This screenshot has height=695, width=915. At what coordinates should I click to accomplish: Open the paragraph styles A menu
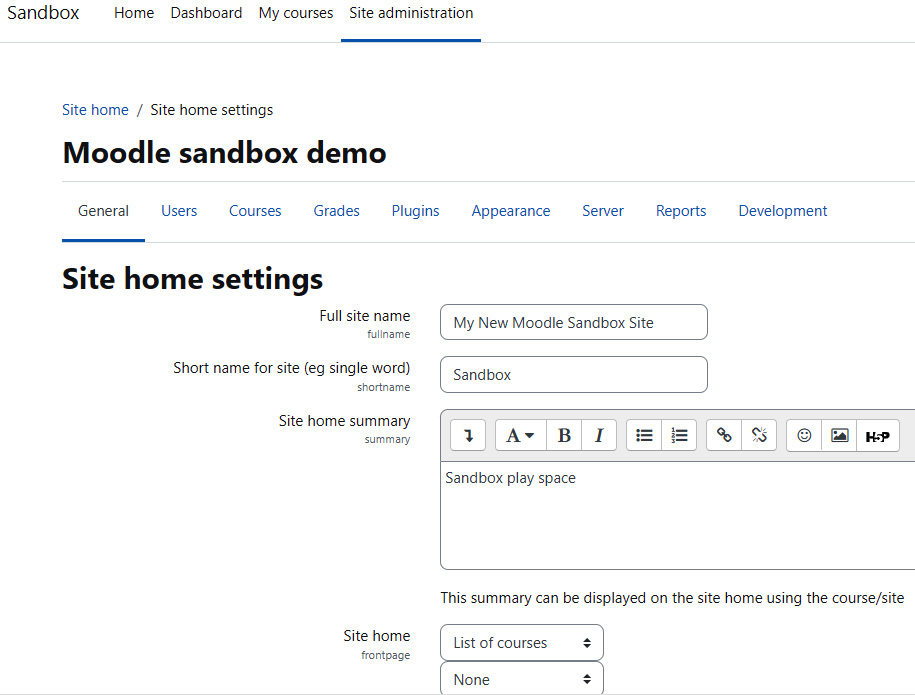tap(521, 435)
